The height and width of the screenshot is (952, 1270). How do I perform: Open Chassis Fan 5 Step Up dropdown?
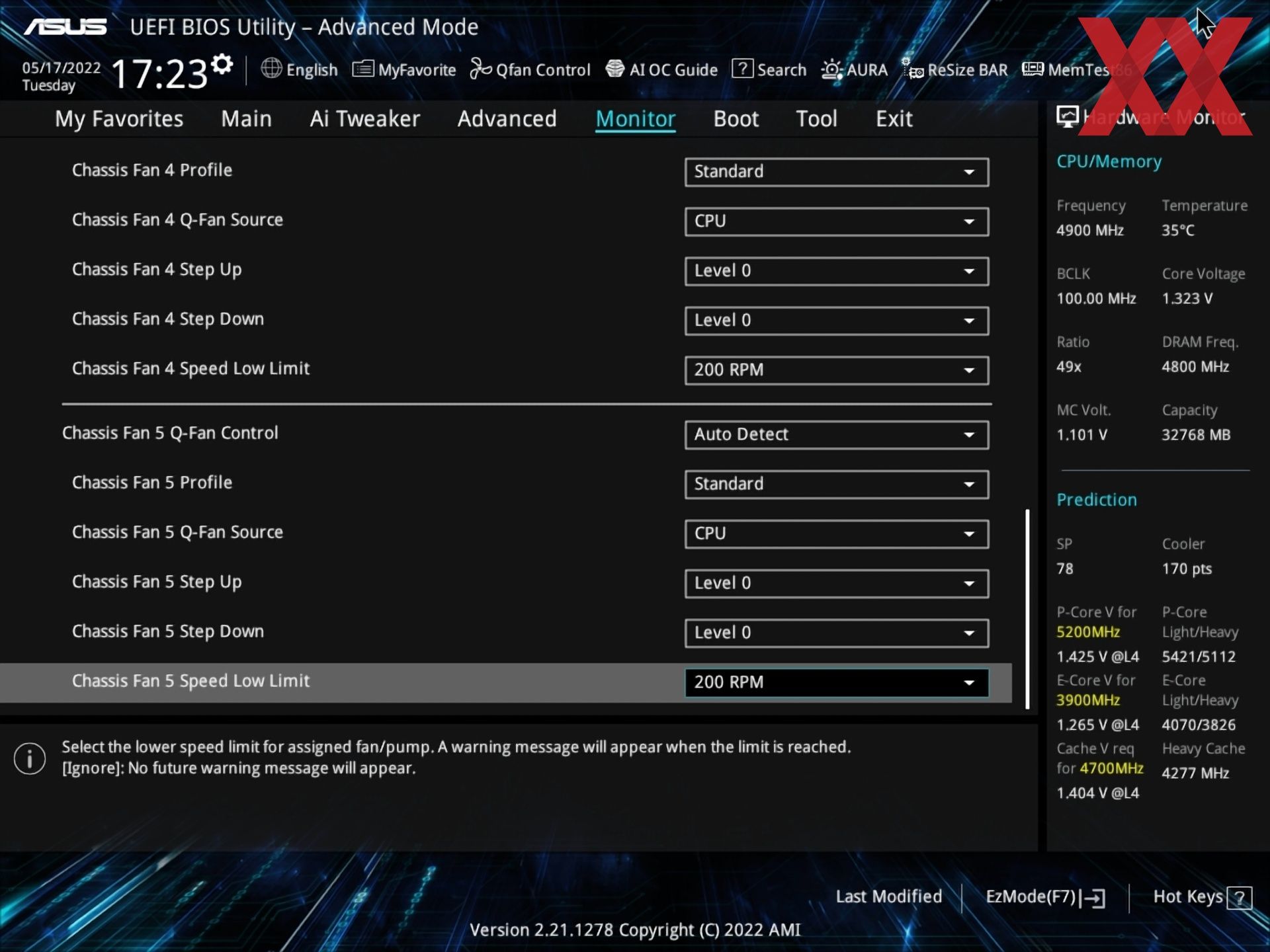(x=837, y=584)
